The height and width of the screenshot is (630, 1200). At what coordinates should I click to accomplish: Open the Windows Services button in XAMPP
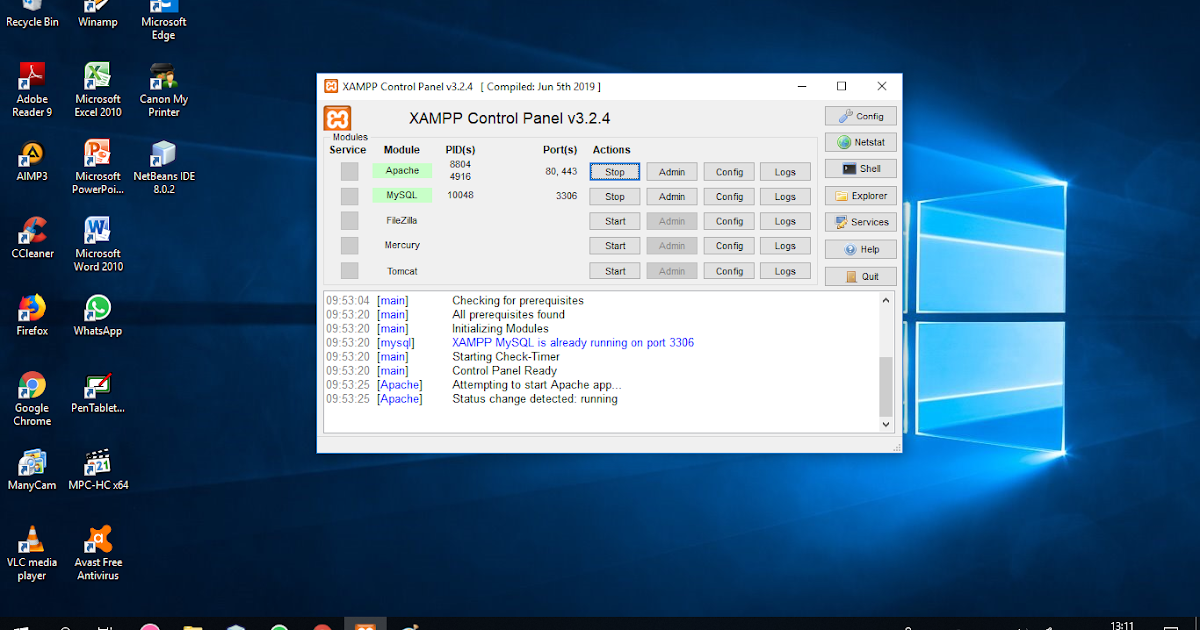(861, 222)
